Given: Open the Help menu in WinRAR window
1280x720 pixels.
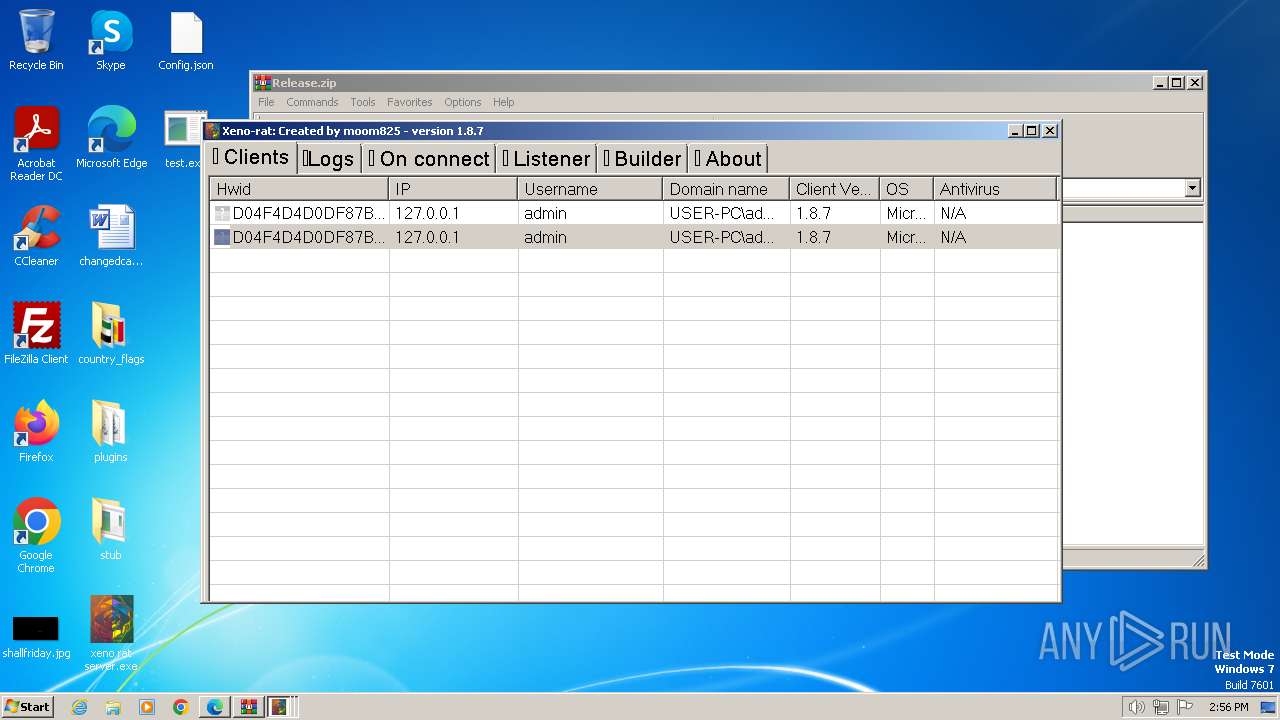Looking at the screenshot, I should [504, 102].
